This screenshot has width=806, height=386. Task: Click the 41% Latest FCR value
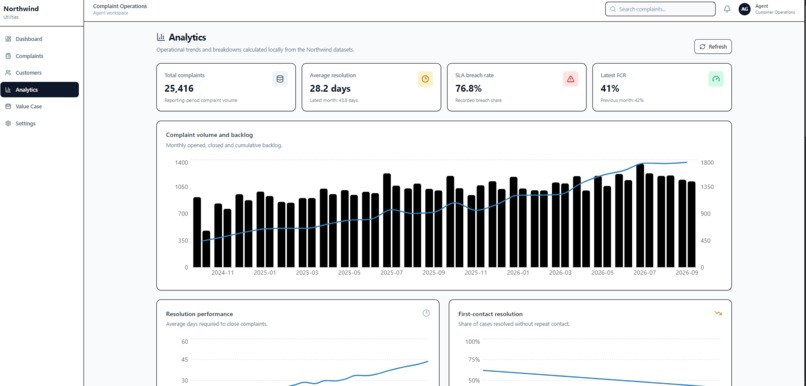(x=609, y=88)
